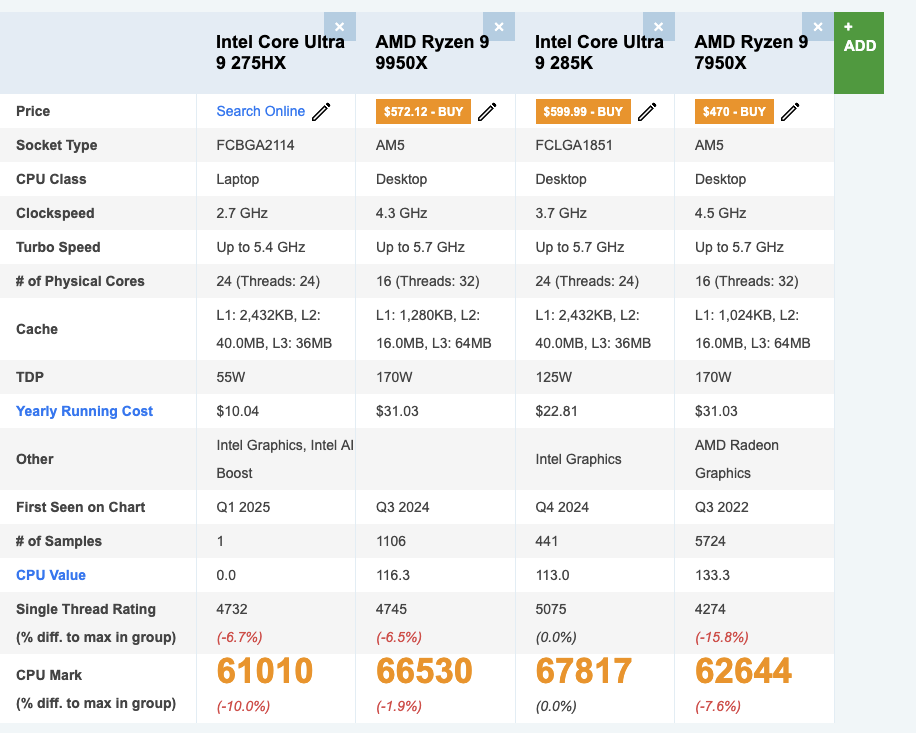Viewport: 916px width, 733px height.
Task: Click the $470 - BUY button
Action: tap(734, 112)
